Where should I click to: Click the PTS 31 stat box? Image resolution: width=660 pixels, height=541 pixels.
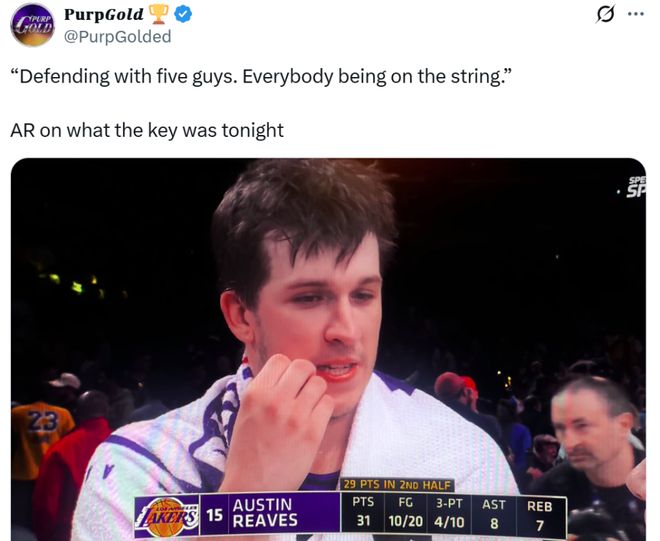(x=363, y=512)
